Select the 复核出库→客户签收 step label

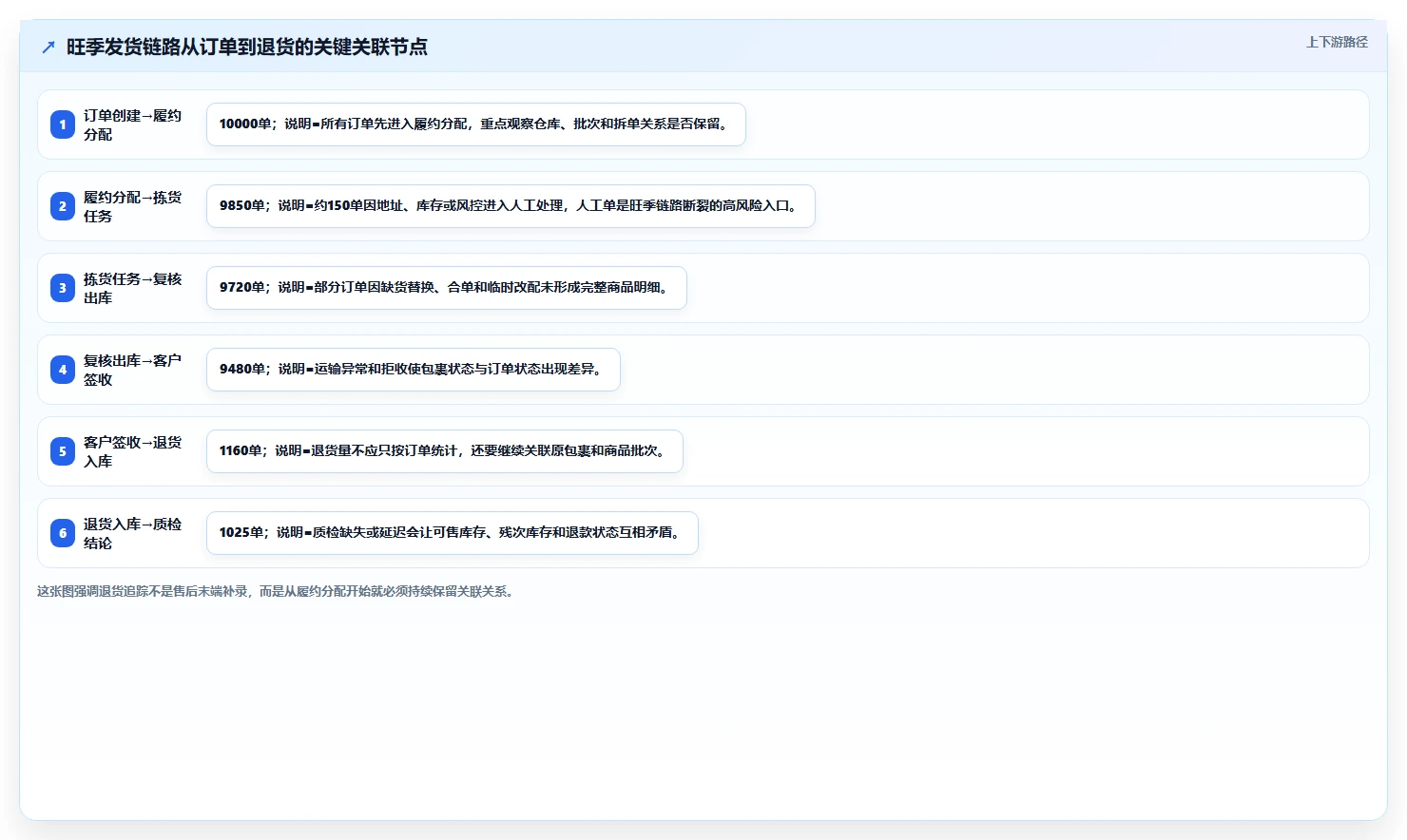(132, 370)
